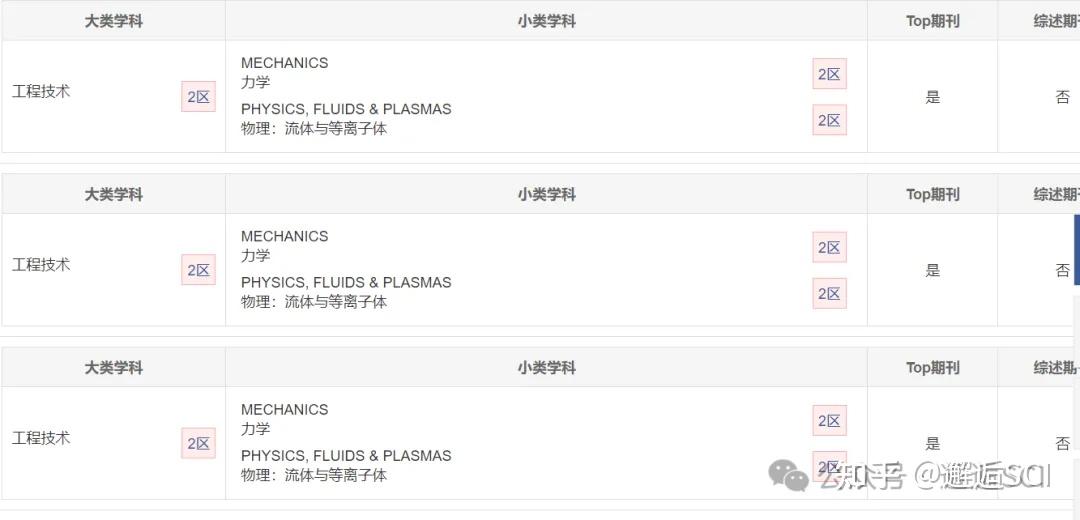Click the 否 value in the first table's last column
This screenshot has width=1080, height=520.
(x=1062, y=97)
